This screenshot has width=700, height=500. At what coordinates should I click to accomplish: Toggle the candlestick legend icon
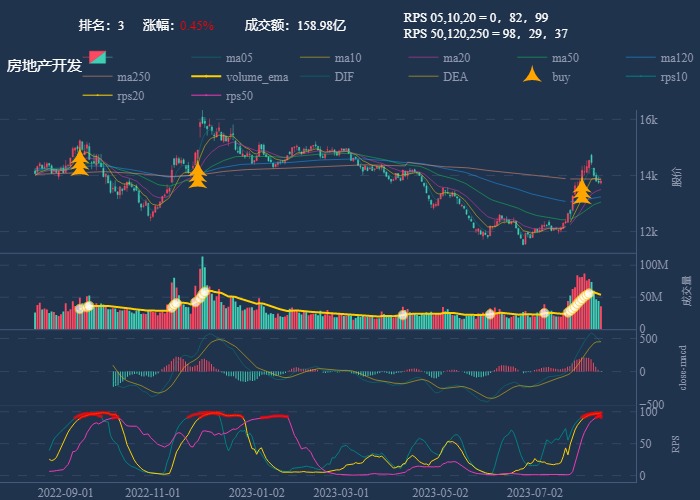pyautogui.click(x=97, y=58)
